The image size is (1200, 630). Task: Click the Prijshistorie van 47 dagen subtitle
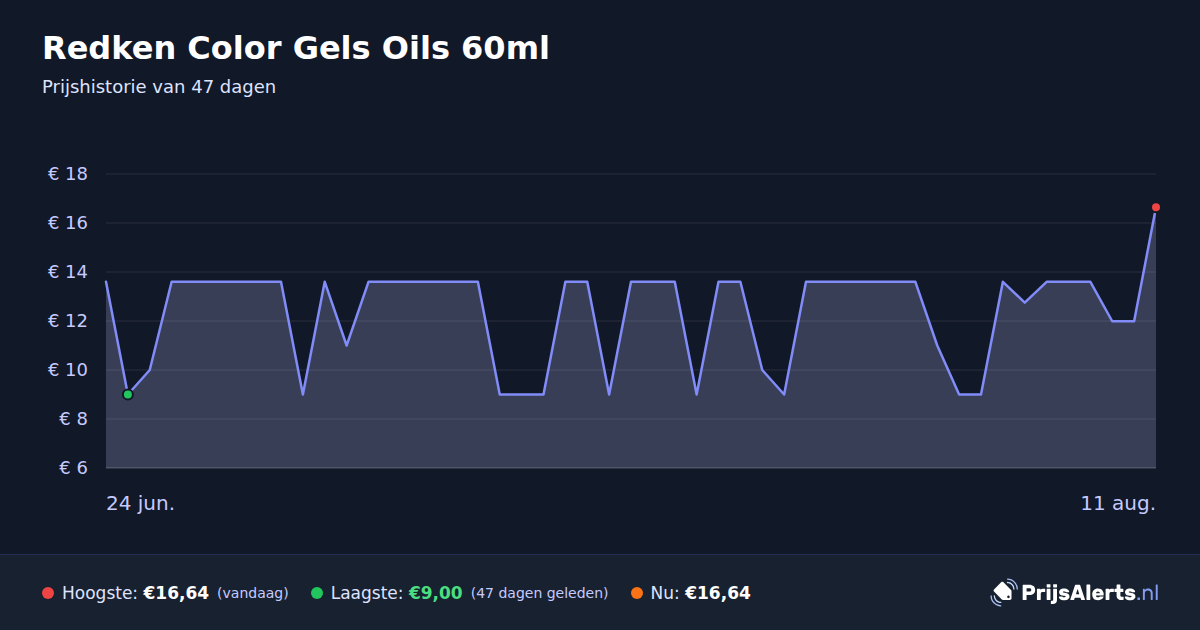pyautogui.click(x=159, y=87)
